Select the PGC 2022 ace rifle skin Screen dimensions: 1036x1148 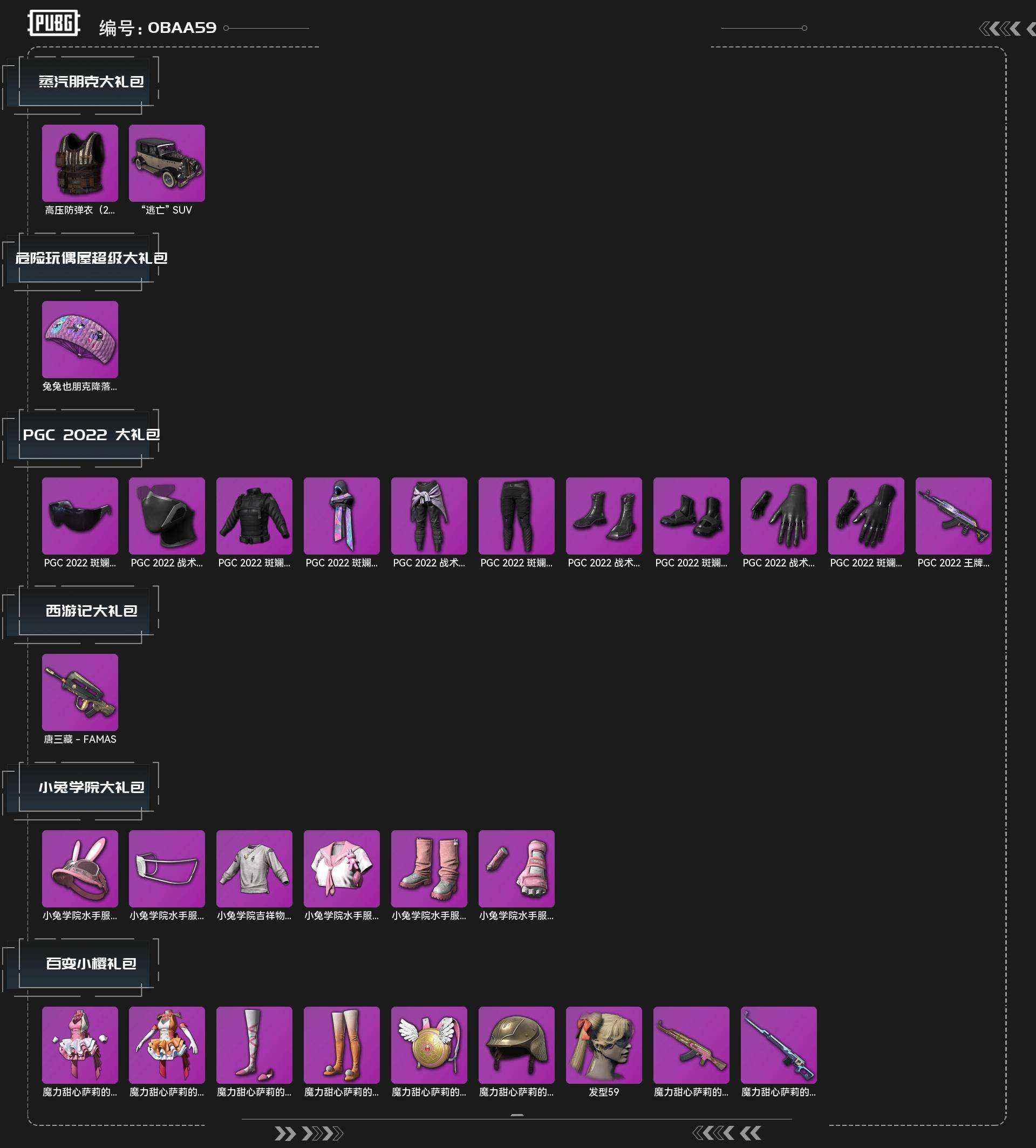[953, 516]
